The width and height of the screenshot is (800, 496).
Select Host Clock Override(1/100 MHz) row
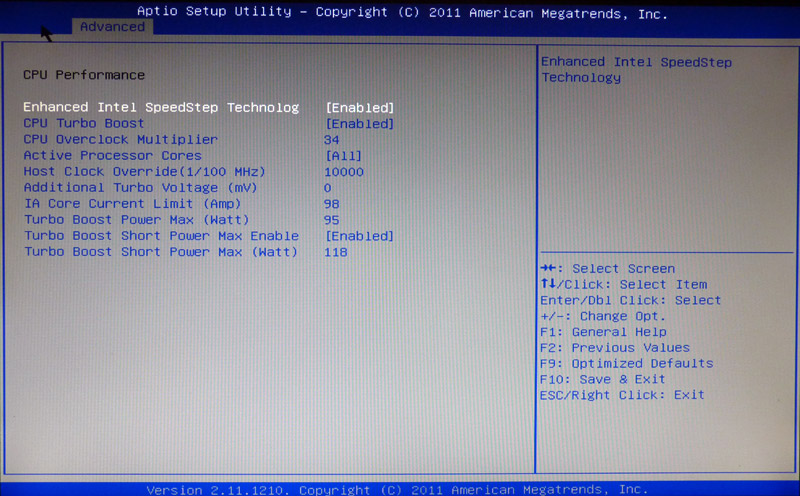point(145,171)
